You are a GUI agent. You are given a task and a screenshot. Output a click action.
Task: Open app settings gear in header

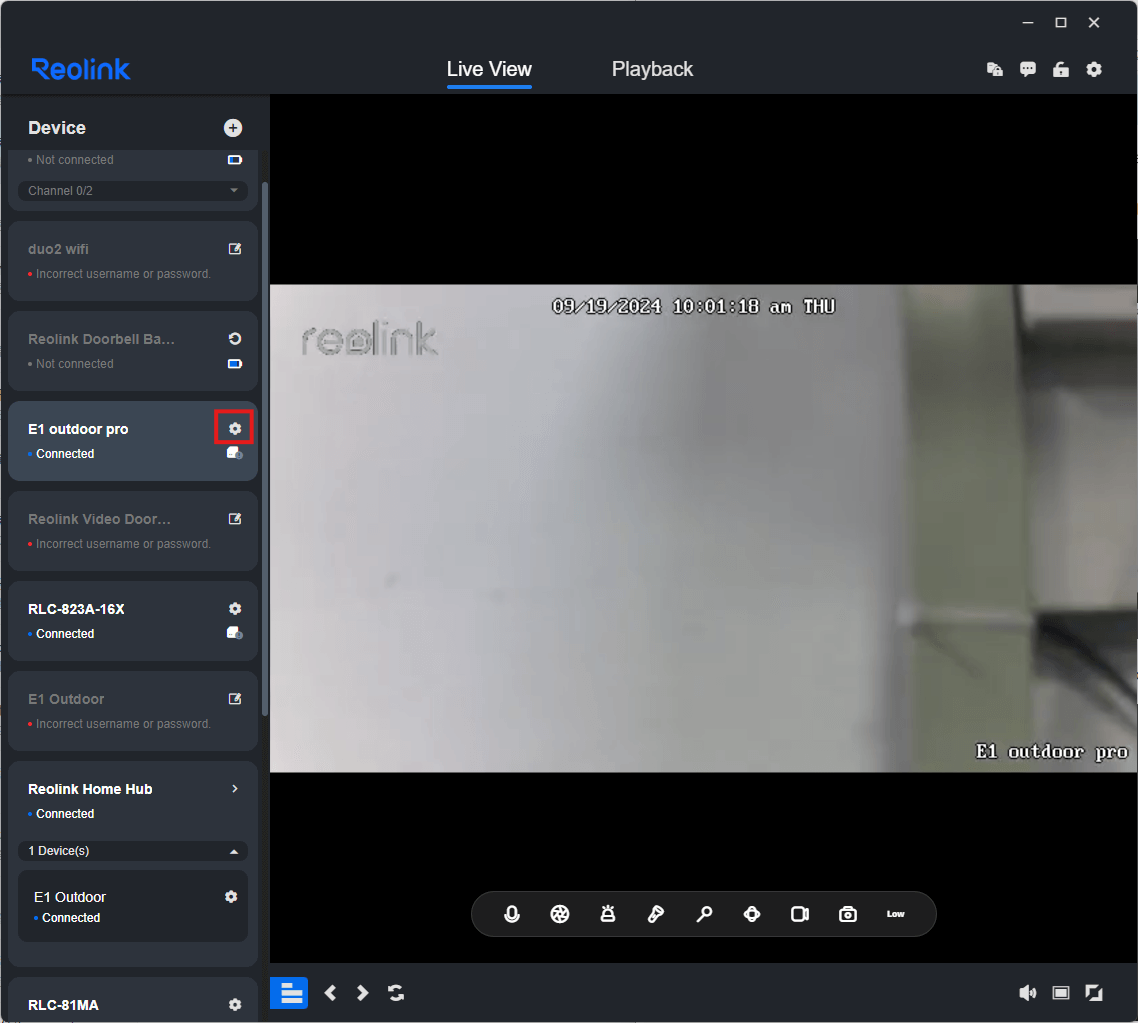coord(1094,69)
